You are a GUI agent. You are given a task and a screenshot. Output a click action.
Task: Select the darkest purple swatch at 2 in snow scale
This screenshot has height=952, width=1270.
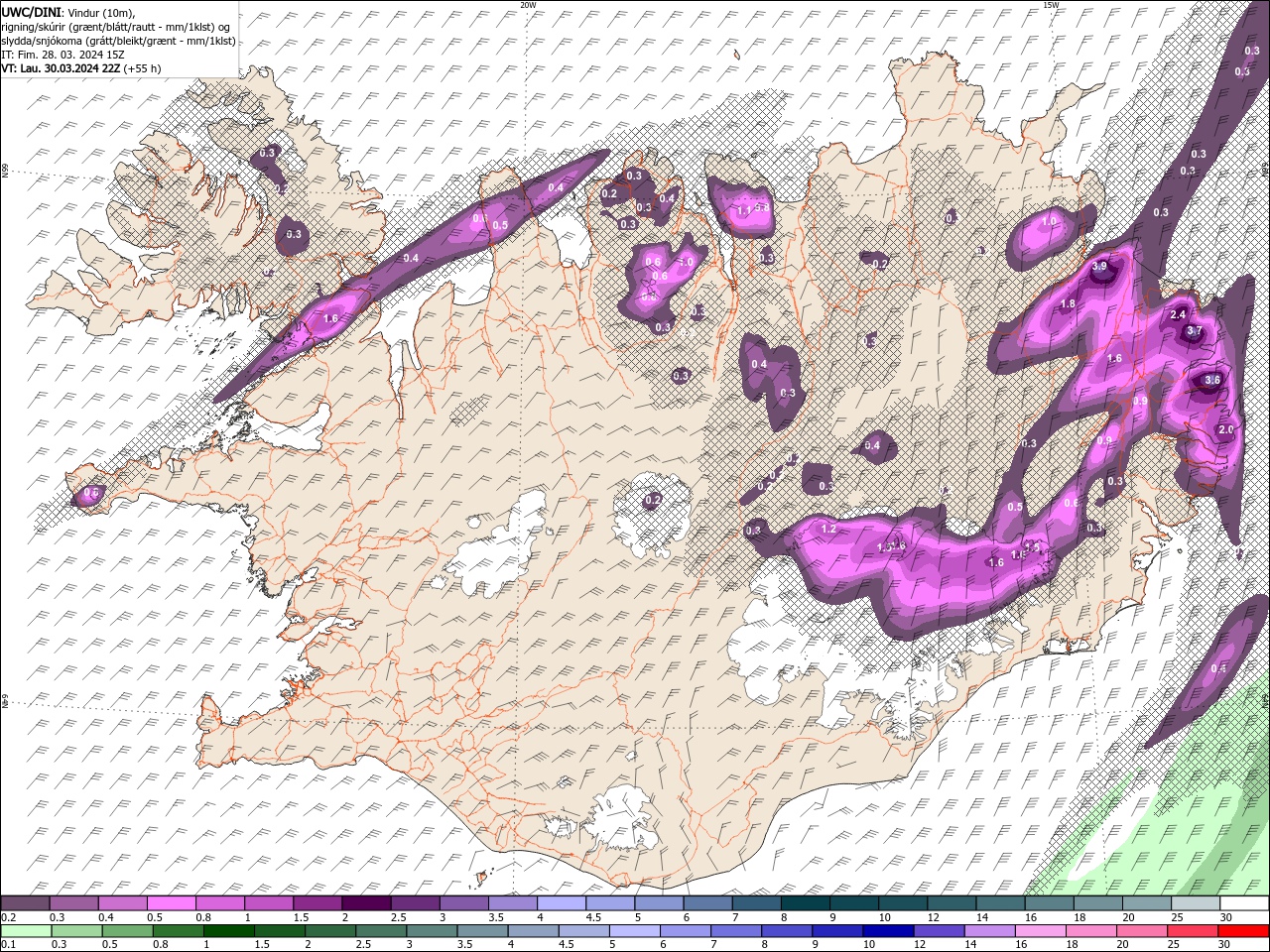click(x=365, y=903)
